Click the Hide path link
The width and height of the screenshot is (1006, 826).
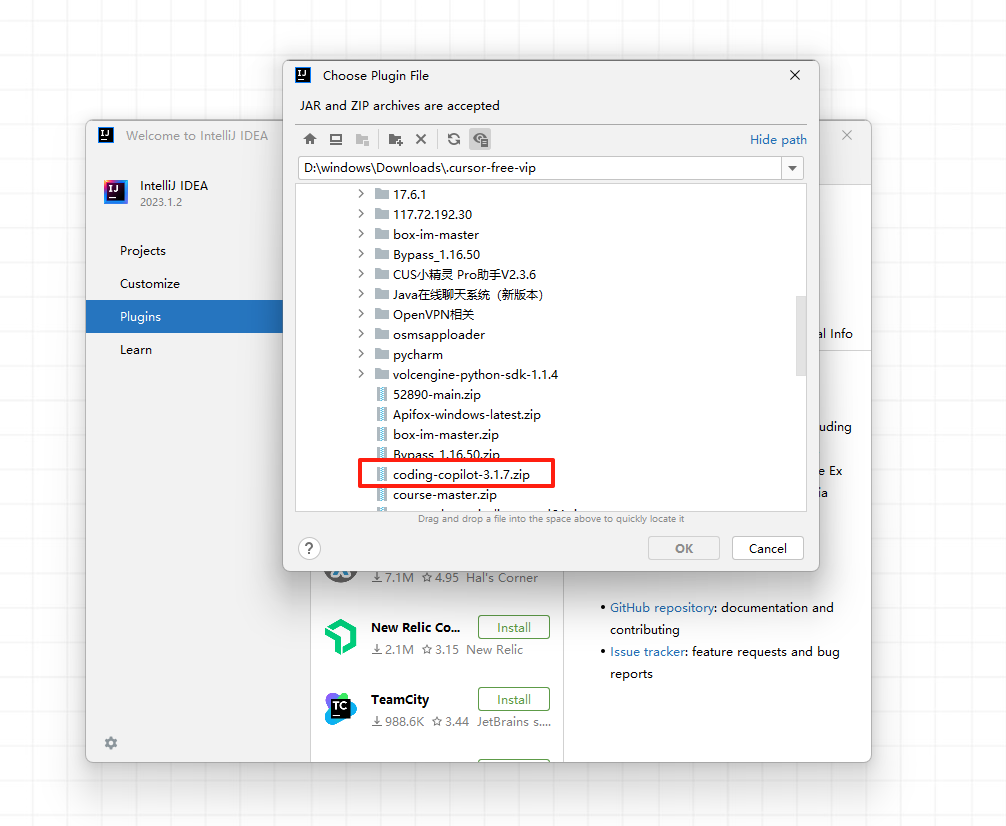coord(778,139)
